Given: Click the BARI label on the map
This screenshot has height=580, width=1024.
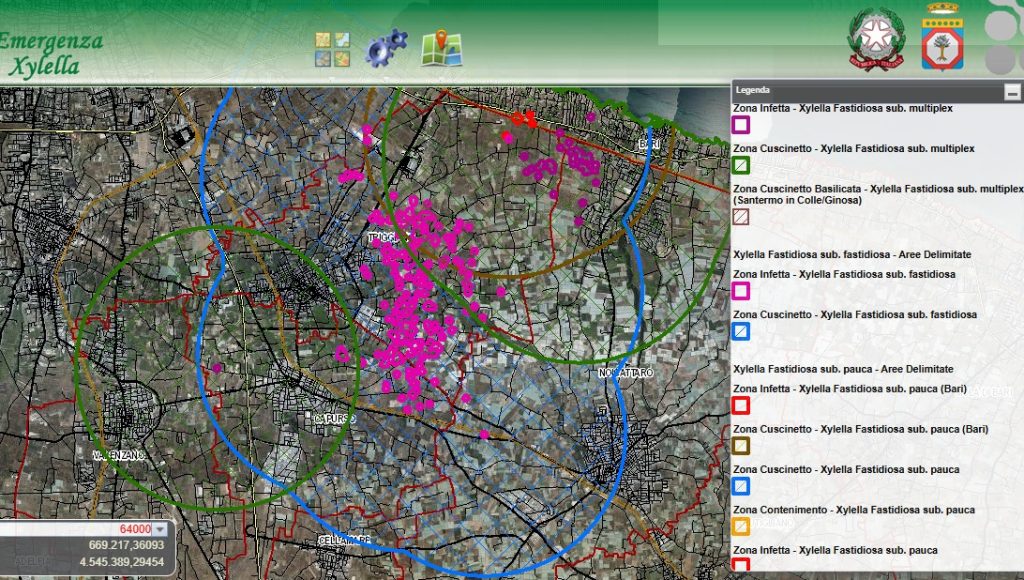Looking at the screenshot, I should tap(648, 144).
